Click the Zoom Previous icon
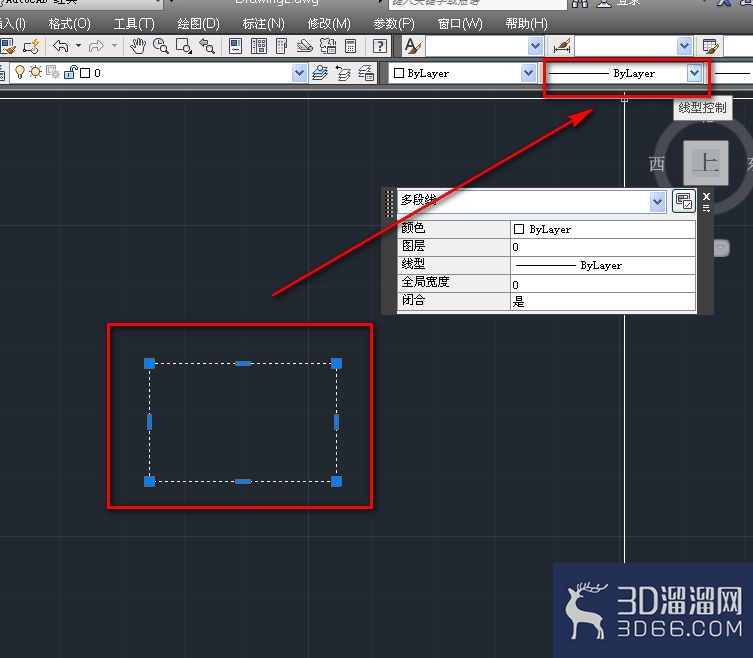The height and width of the screenshot is (658, 753). coord(206,47)
